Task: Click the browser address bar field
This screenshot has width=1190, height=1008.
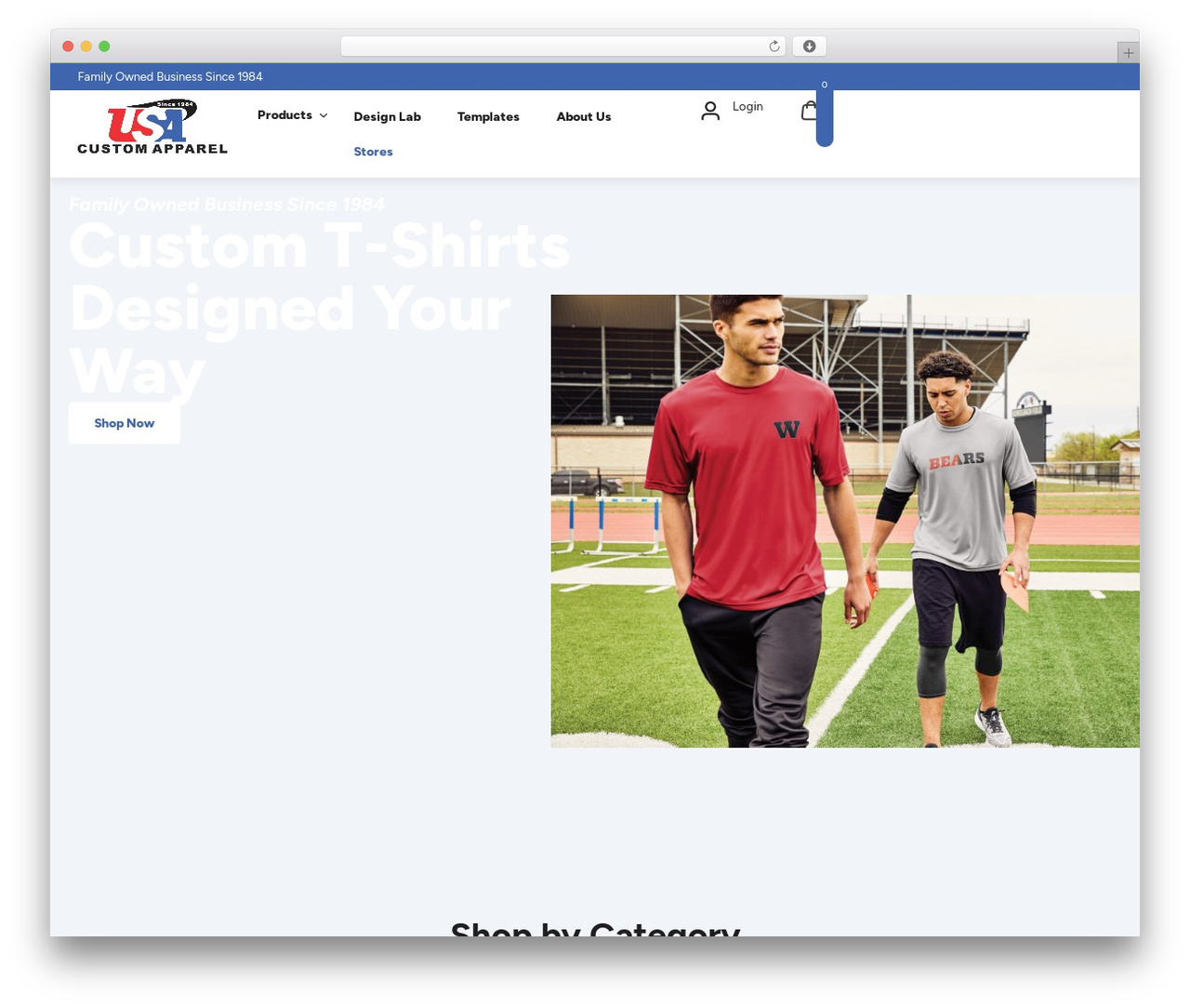Action: coord(563,46)
